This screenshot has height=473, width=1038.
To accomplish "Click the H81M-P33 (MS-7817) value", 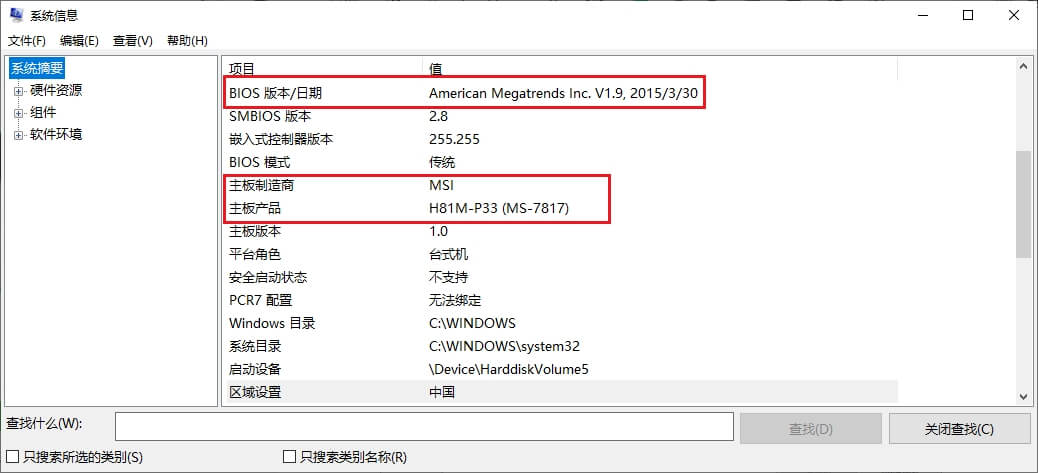I will (x=499, y=208).
